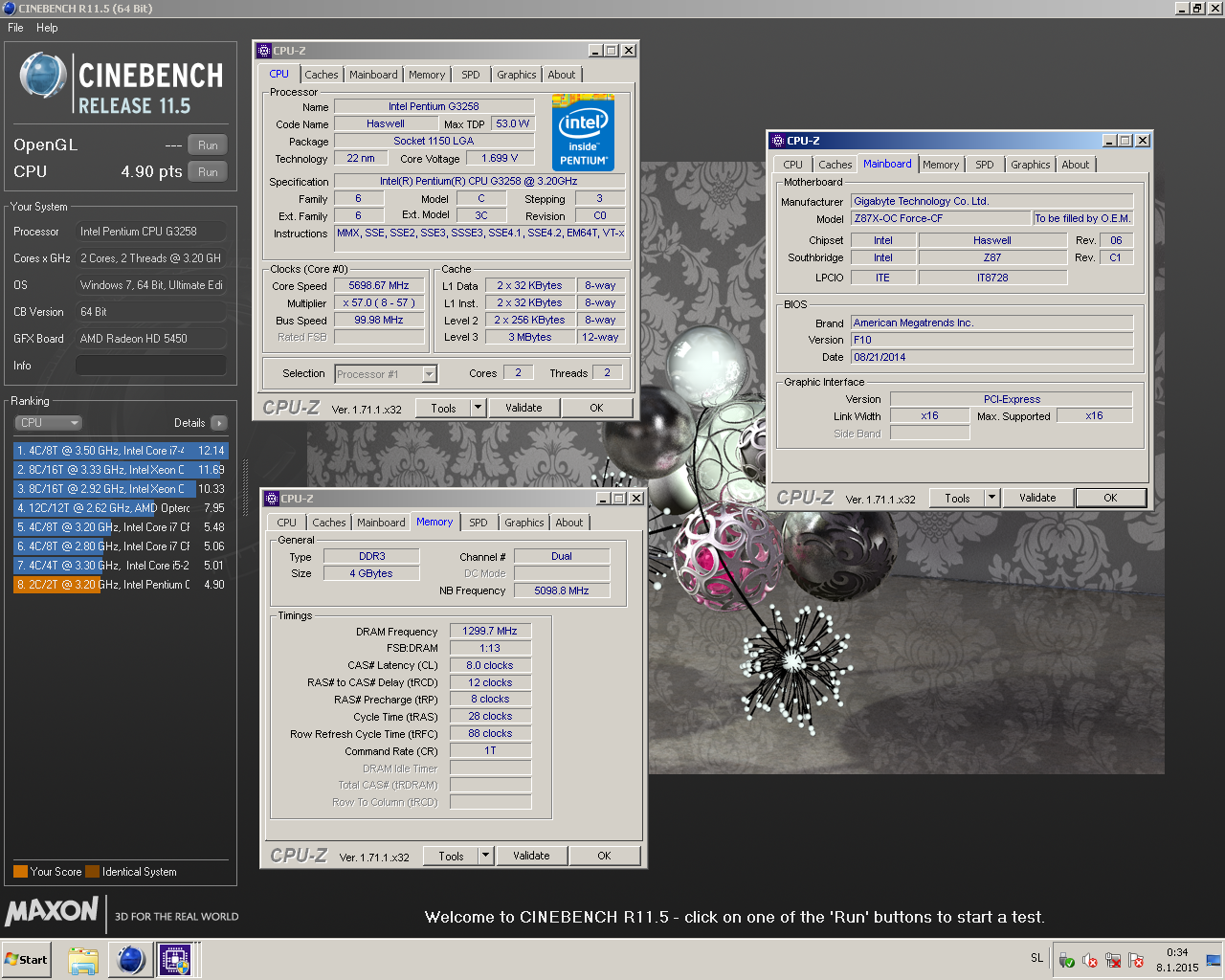Switch to SPD tab in CPU-Z processor window
The height and width of the screenshot is (980, 1225).
coord(471,75)
